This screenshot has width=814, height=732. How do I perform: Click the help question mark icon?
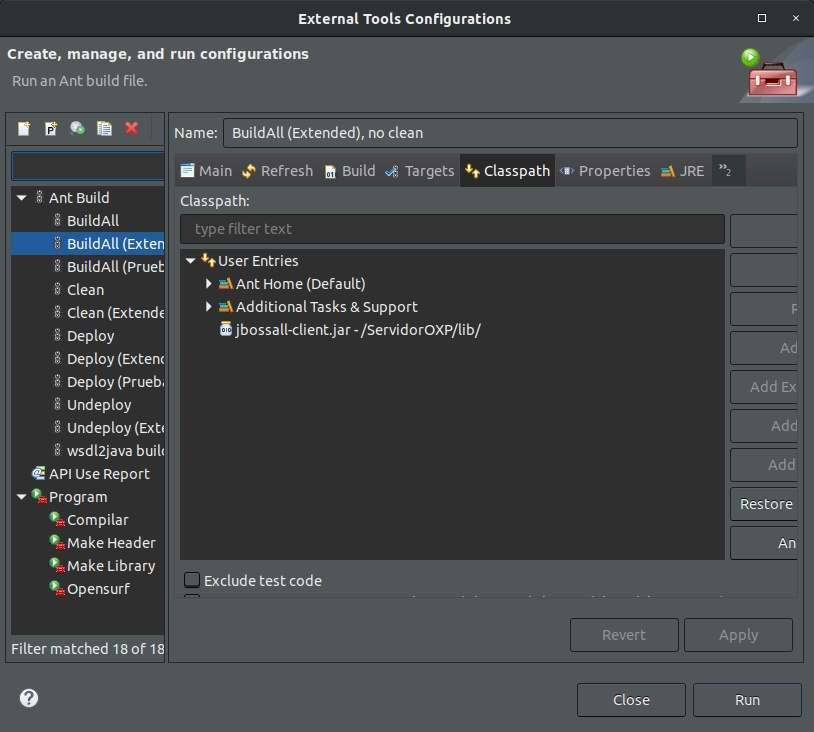pos(29,698)
